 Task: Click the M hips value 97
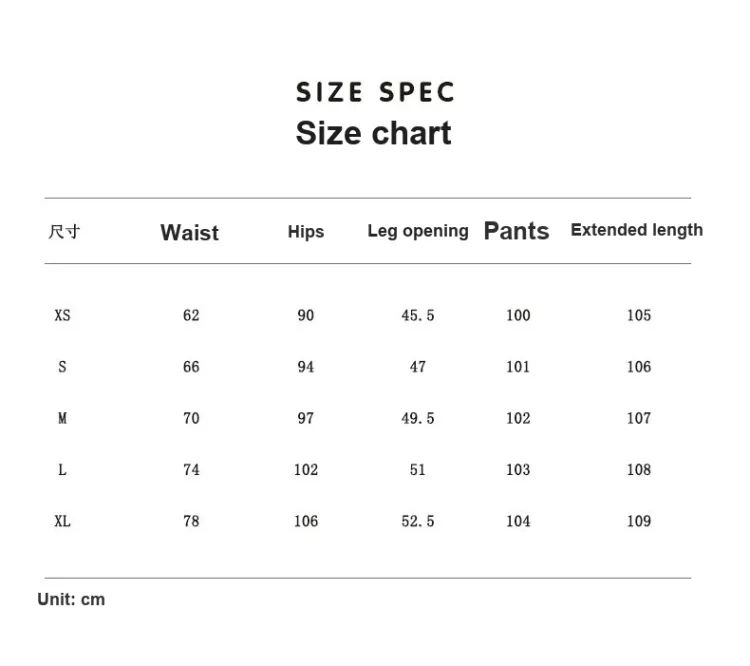point(306,418)
